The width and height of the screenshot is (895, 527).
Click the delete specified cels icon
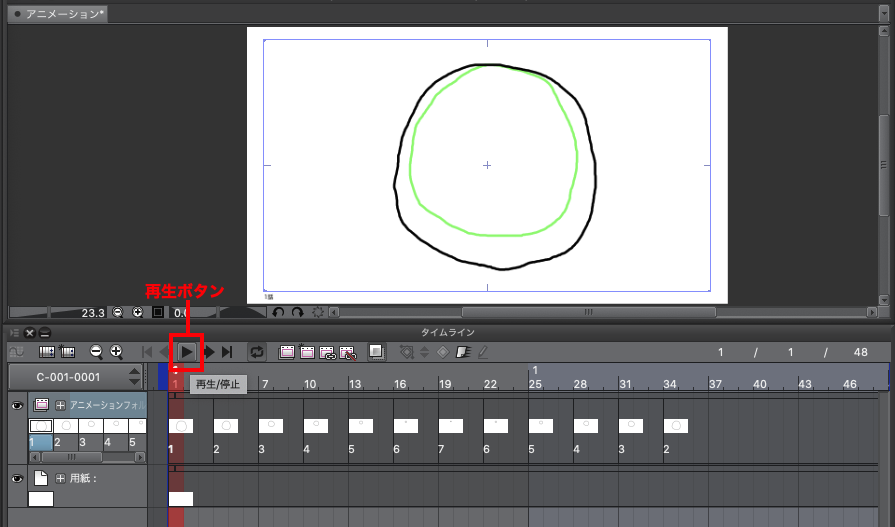(348, 353)
